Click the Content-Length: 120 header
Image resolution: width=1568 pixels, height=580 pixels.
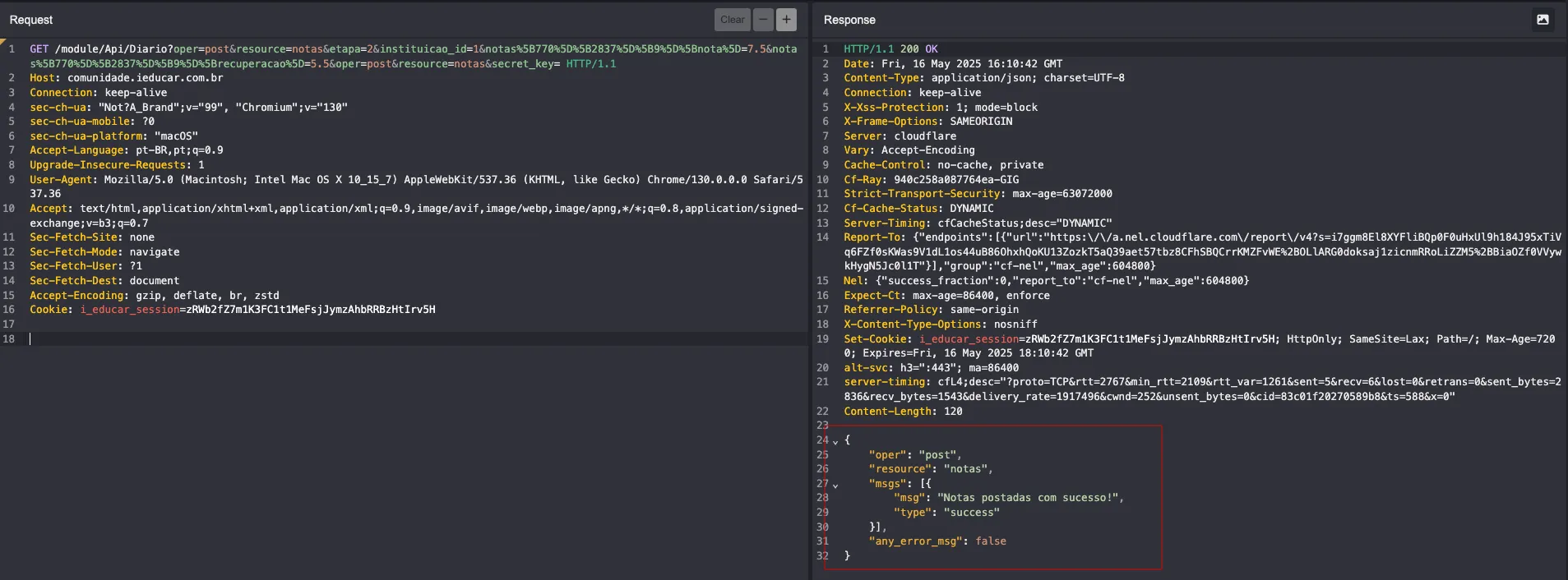903,412
